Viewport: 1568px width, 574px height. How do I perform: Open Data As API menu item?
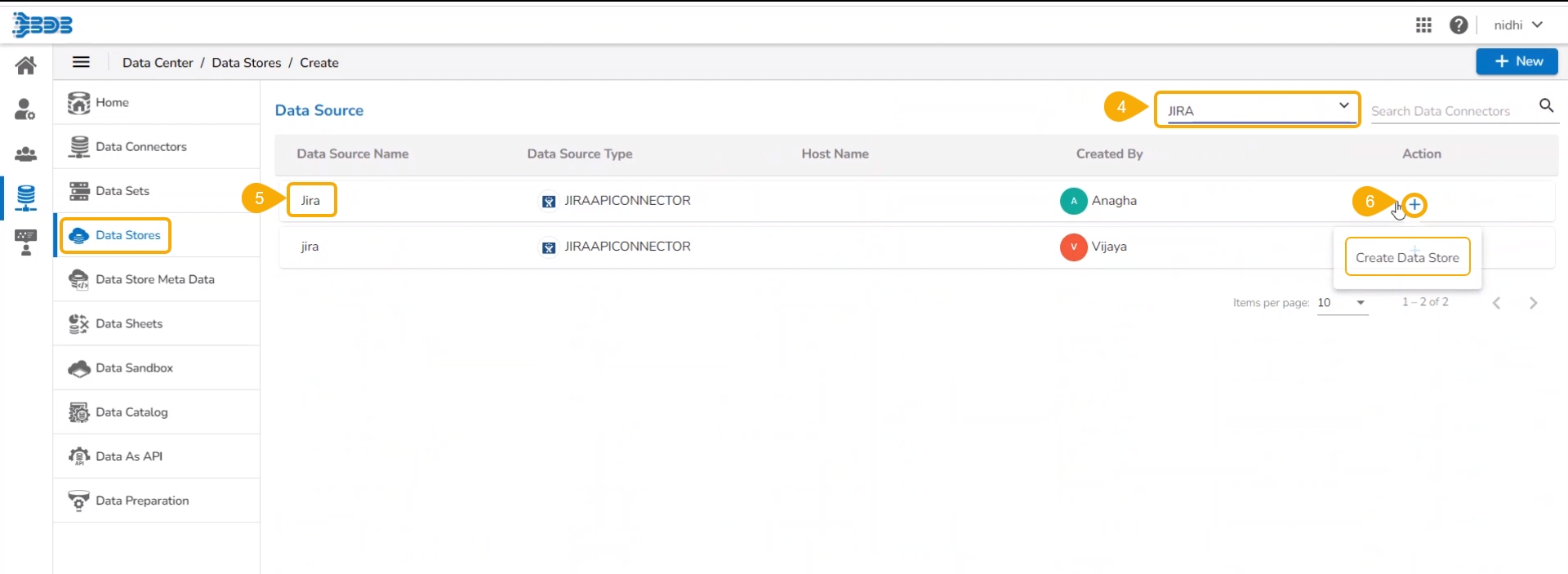(x=157, y=456)
